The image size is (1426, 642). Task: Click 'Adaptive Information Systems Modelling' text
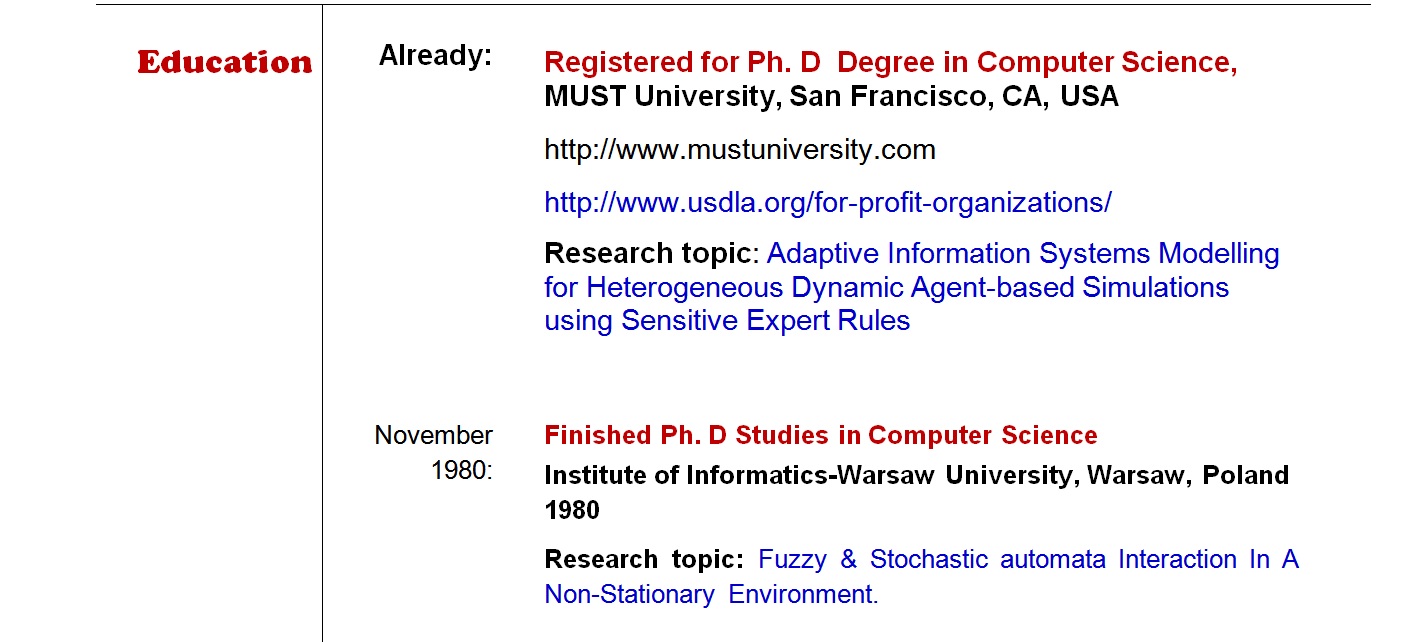[x=1023, y=254]
